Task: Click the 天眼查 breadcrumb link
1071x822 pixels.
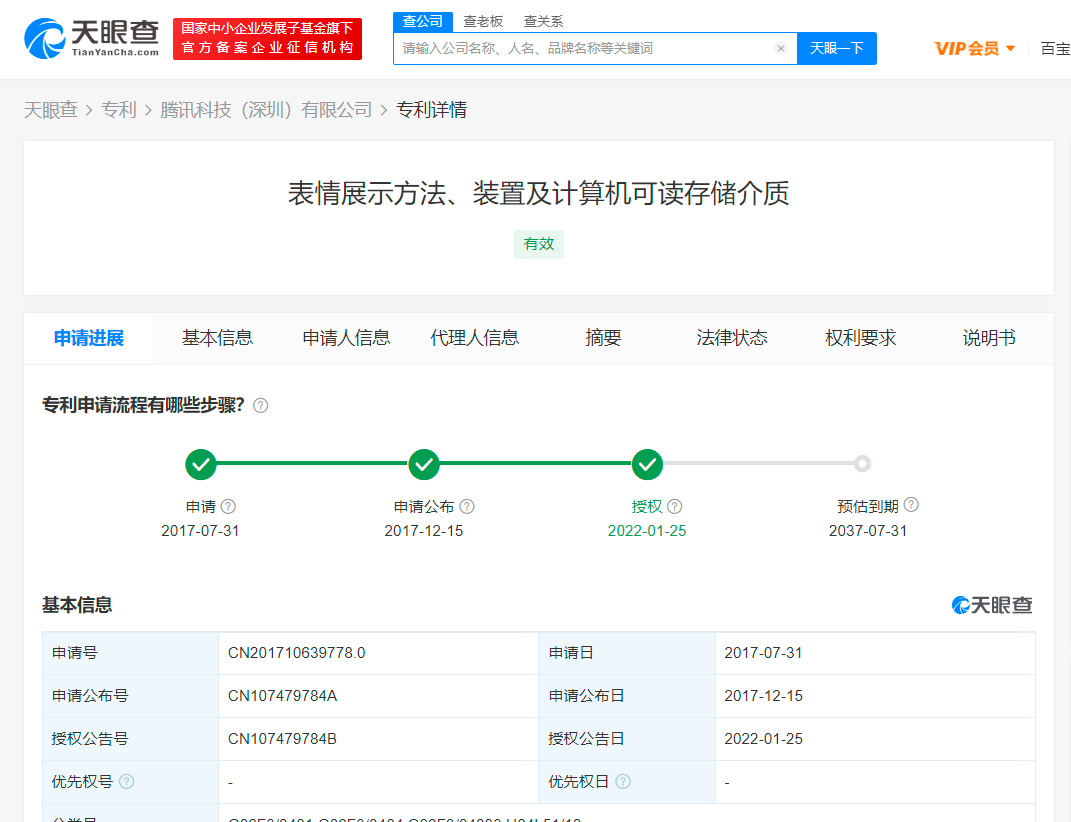Action: [x=51, y=110]
